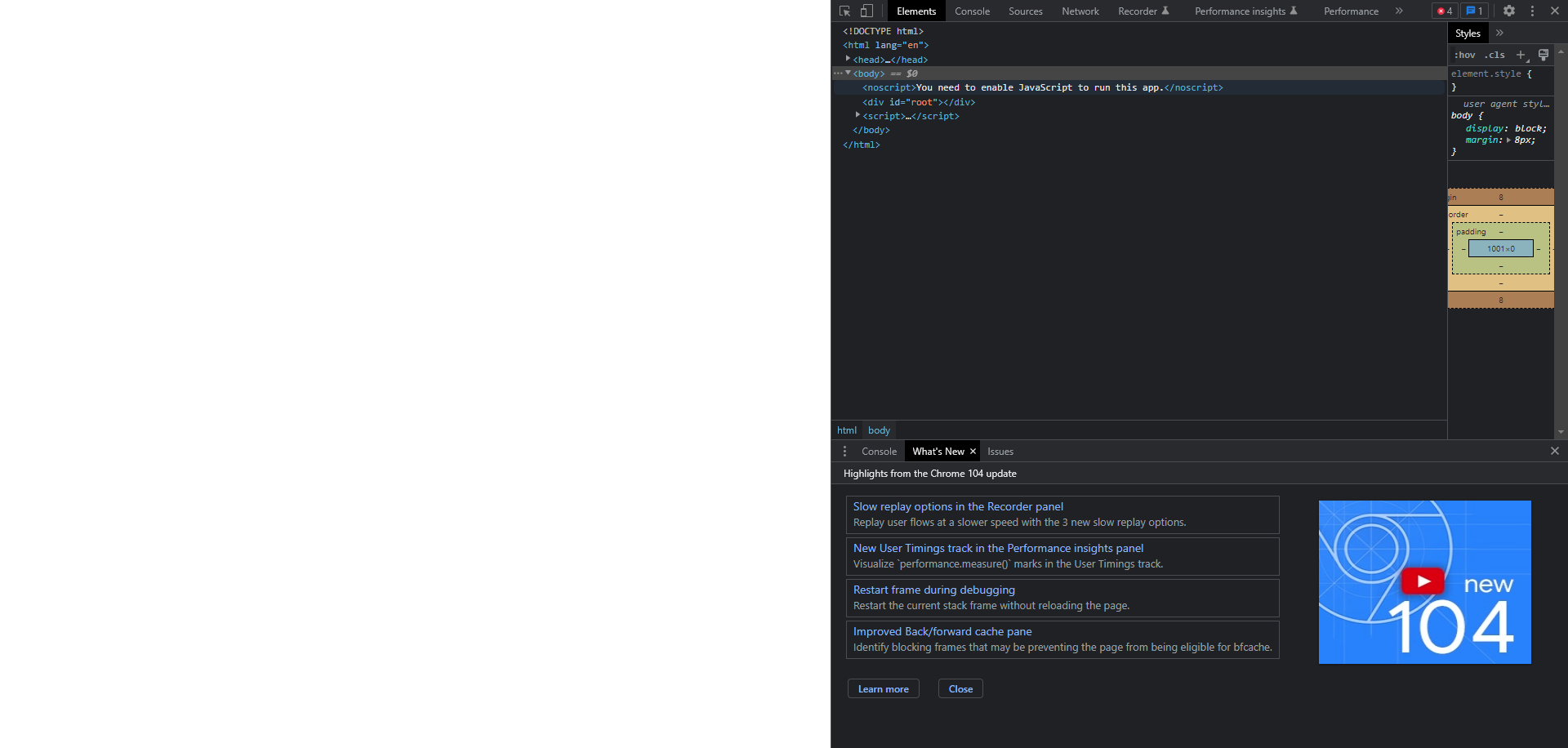Toggle element state with :hov
This screenshot has height=748, width=1568.
click(1465, 55)
